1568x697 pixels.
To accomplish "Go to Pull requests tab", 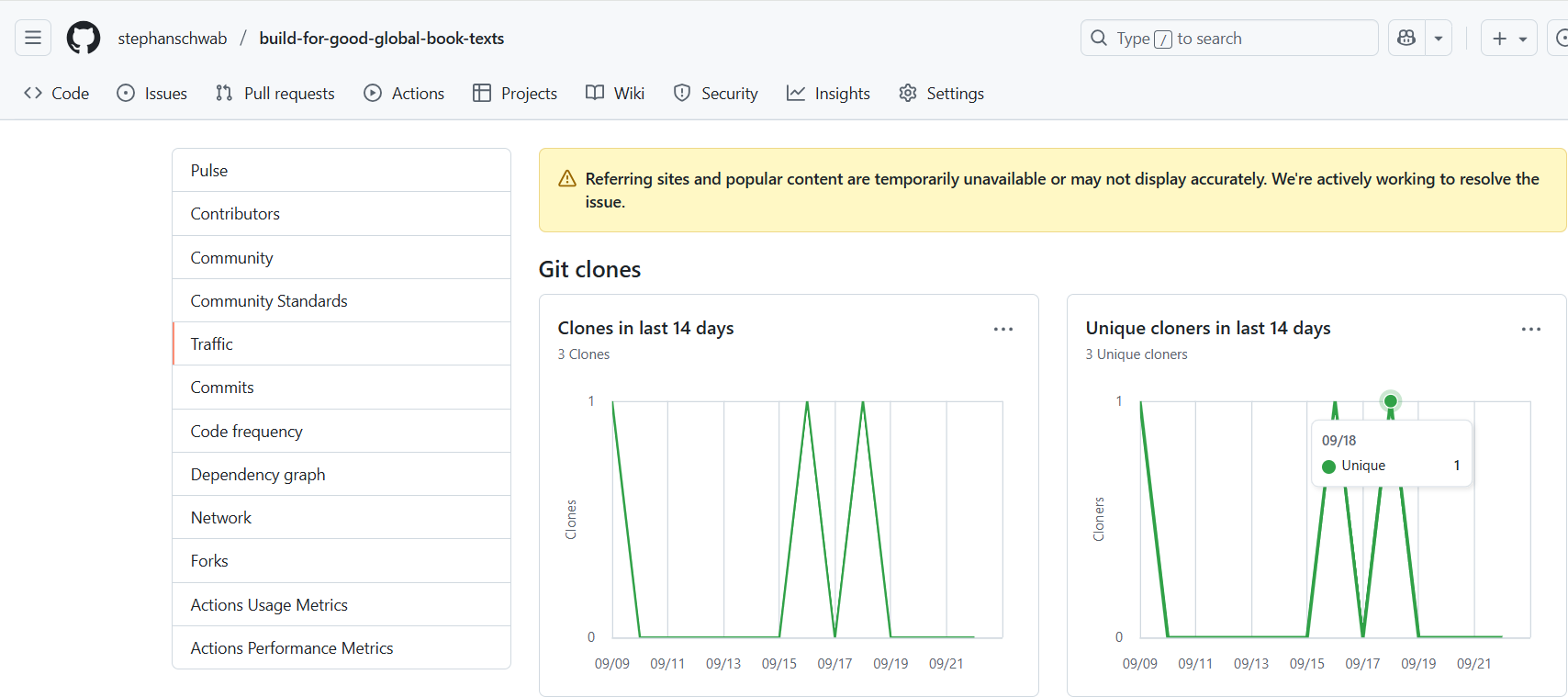I will click(275, 93).
